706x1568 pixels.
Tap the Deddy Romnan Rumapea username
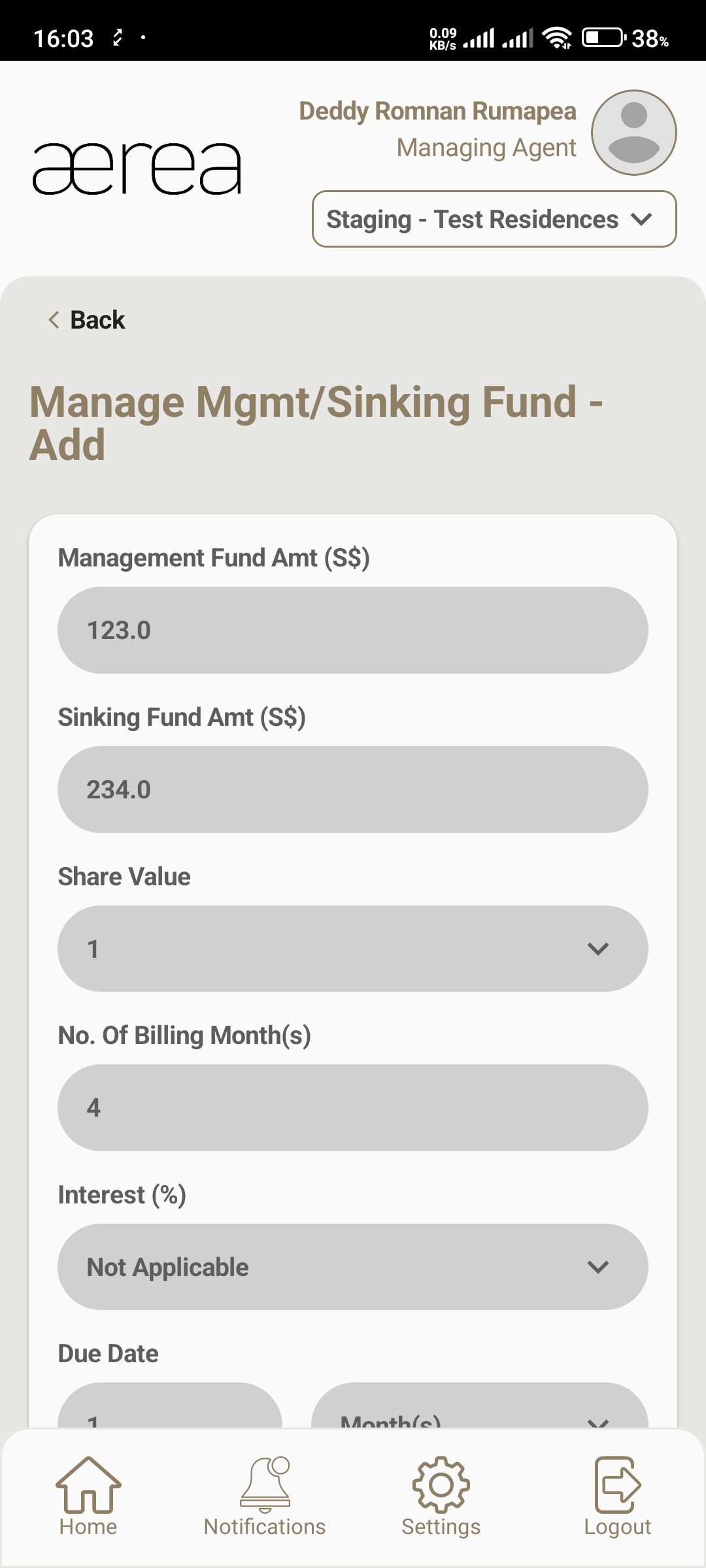coord(437,111)
